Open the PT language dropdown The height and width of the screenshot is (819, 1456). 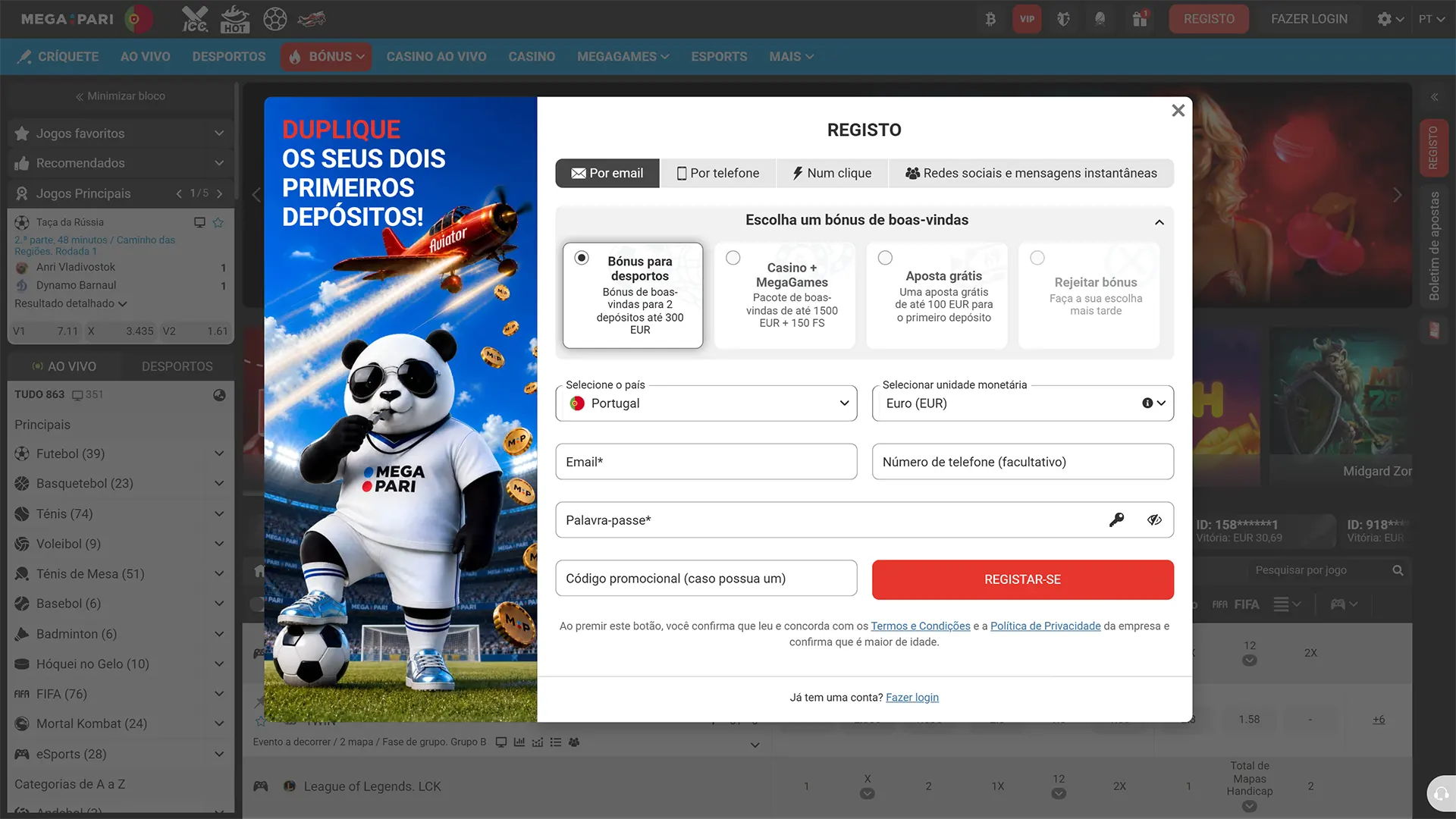tap(1431, 19)
